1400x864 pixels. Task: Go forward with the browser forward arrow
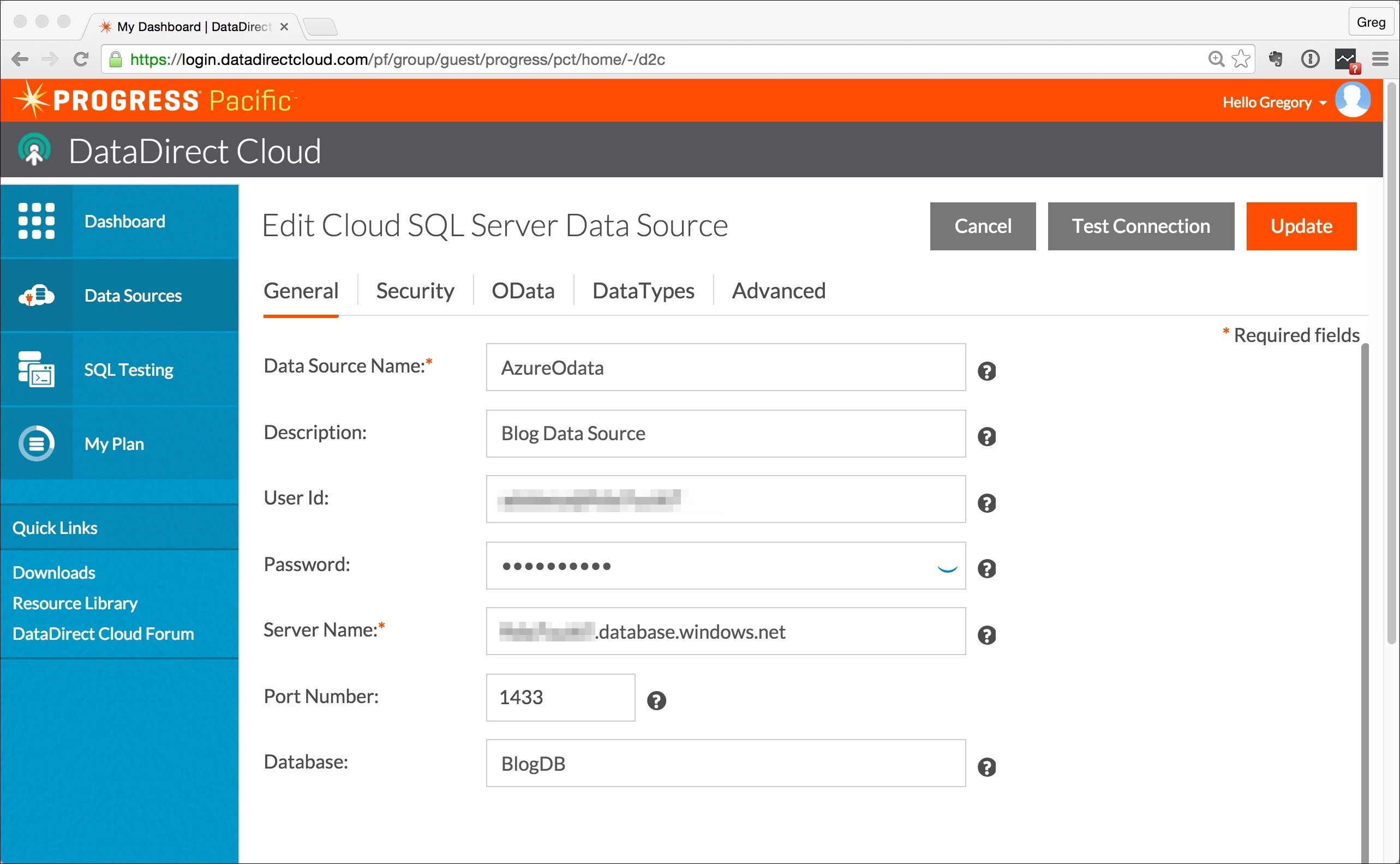tap(50, 59)
